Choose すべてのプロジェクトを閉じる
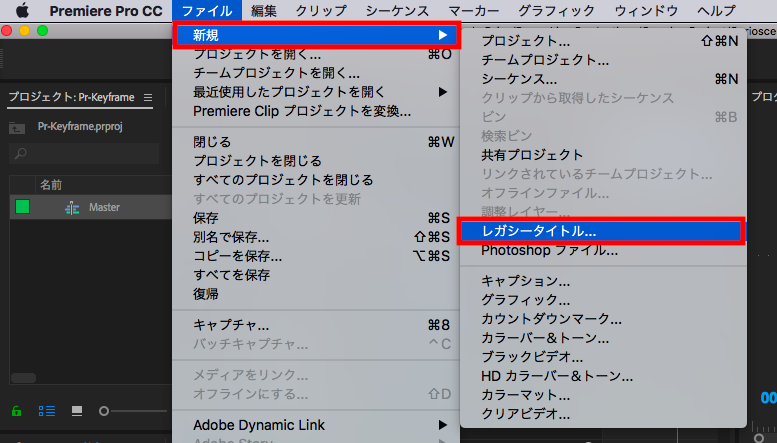The height and width of the screenshot is (443, 777). [316, 180]
